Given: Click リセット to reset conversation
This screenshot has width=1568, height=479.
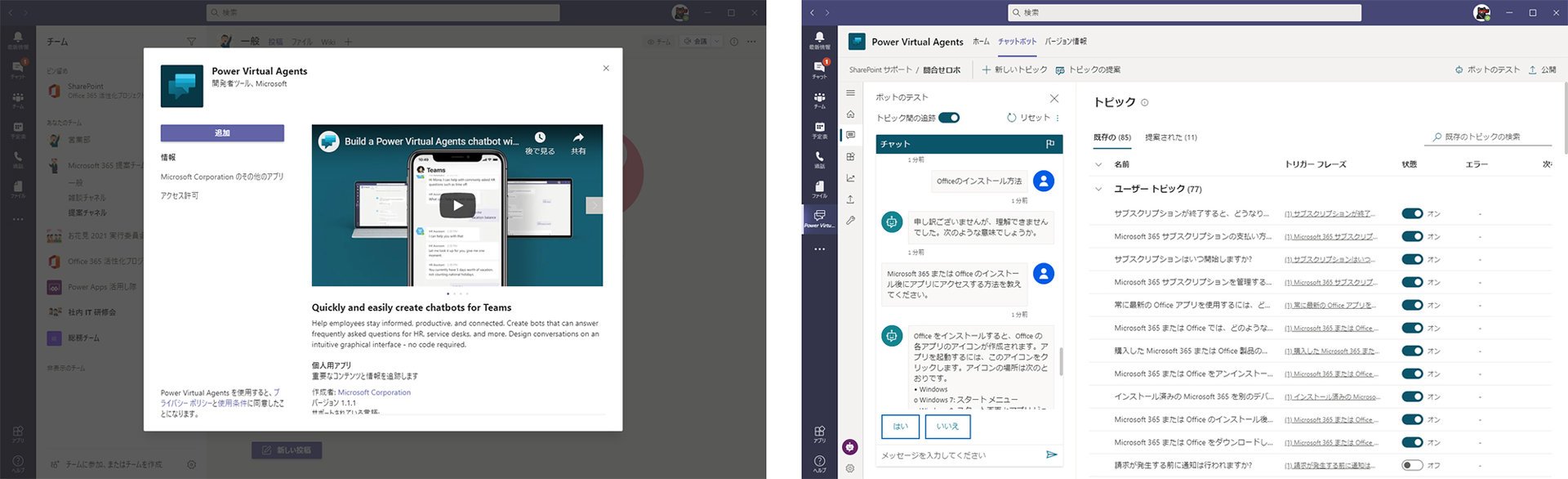Looking at the screenshot, I should (1028, 118).
